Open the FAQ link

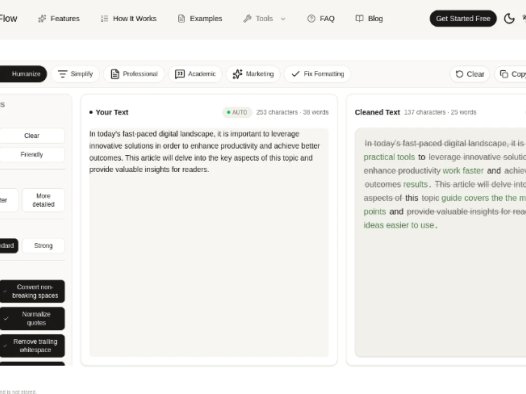click(321, 18)
